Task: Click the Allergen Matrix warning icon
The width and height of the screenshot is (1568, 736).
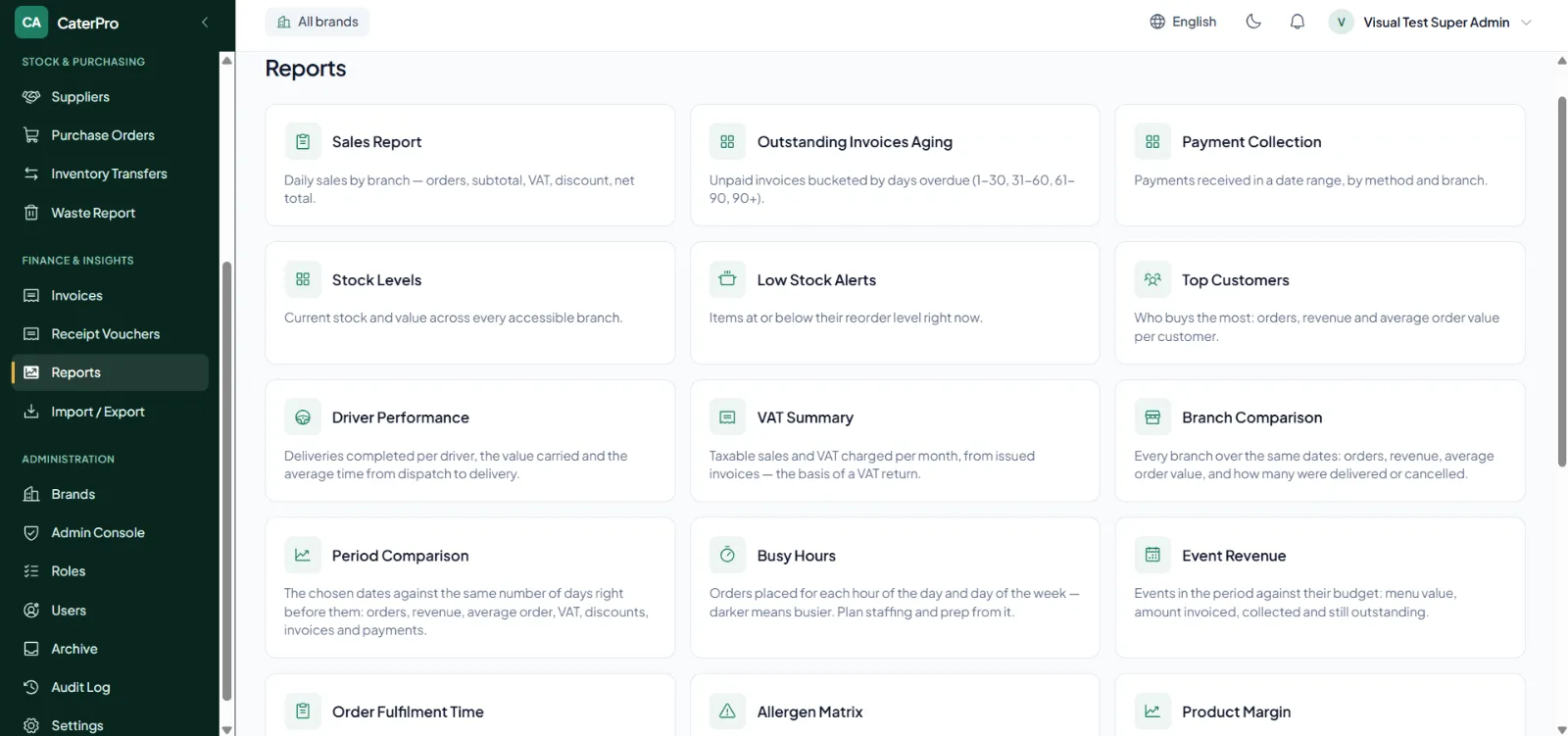Action: [727, 711]
